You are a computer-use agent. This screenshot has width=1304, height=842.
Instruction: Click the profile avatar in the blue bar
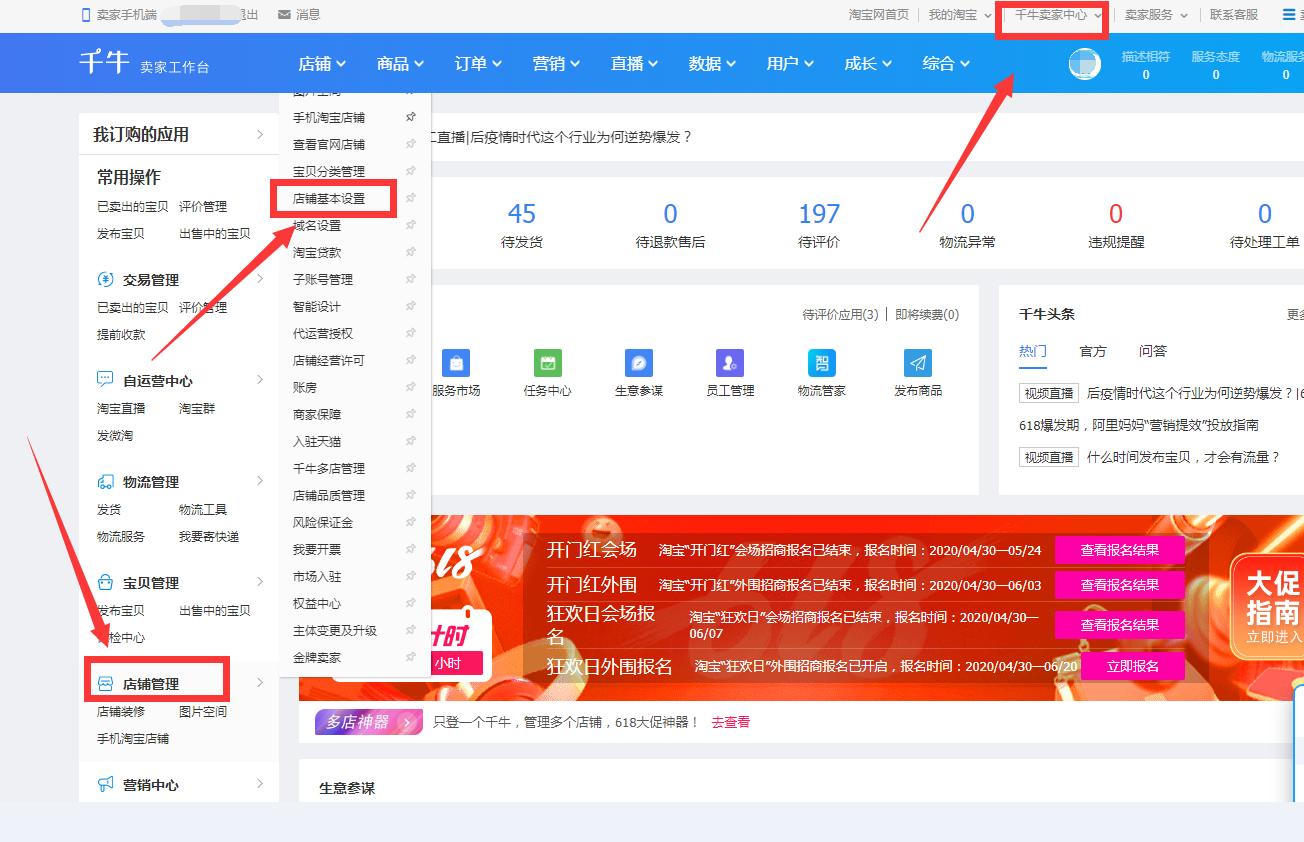1084,62
